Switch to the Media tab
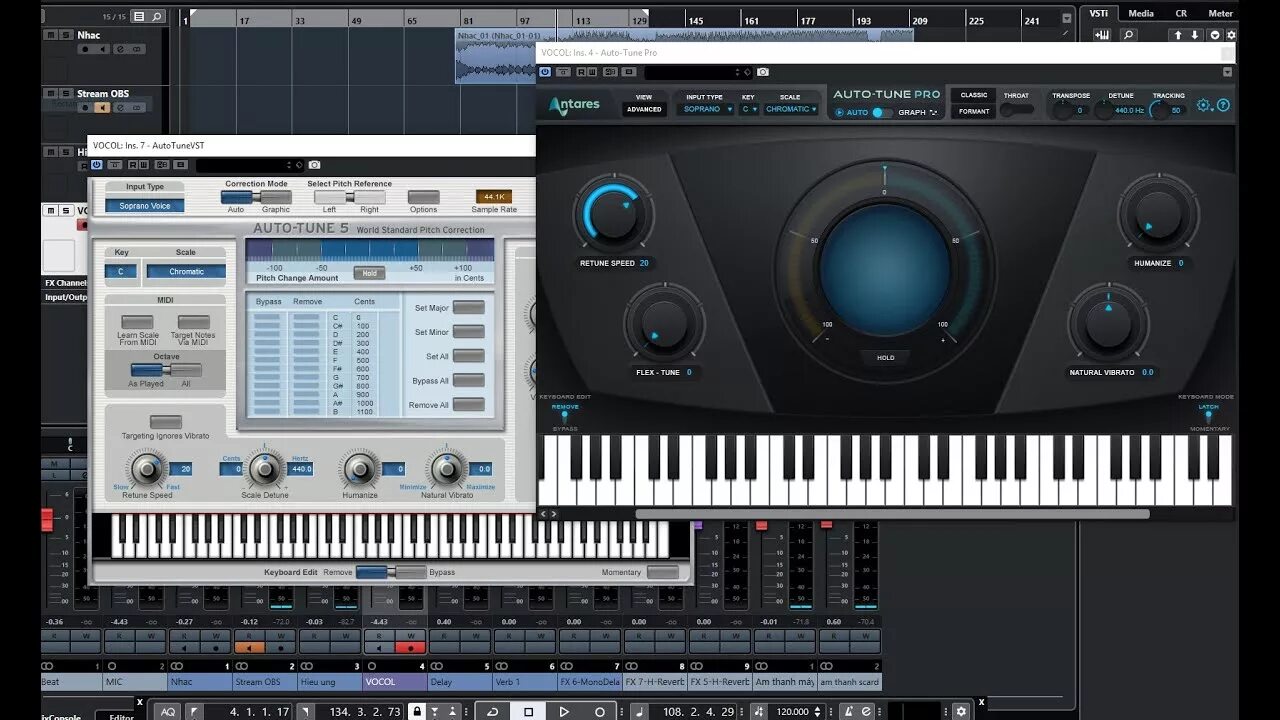The image size is (1280, 720). point(1140,13)
